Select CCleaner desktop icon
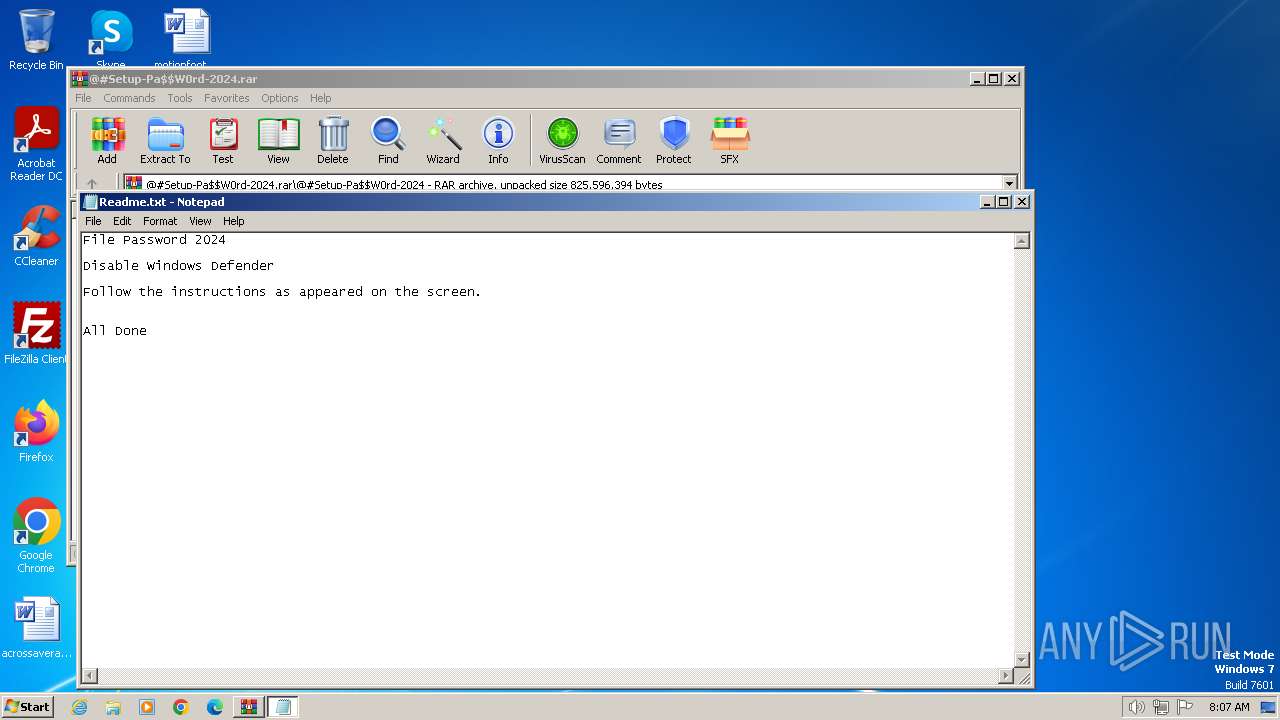This screenshot has height=720, width=1280. click(36, 236)
